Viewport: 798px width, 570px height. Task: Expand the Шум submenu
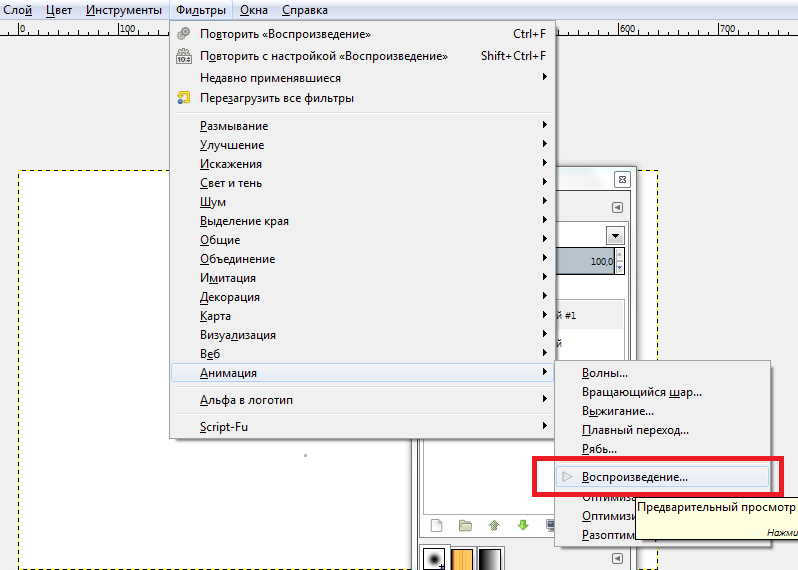[x=362, y=202]
